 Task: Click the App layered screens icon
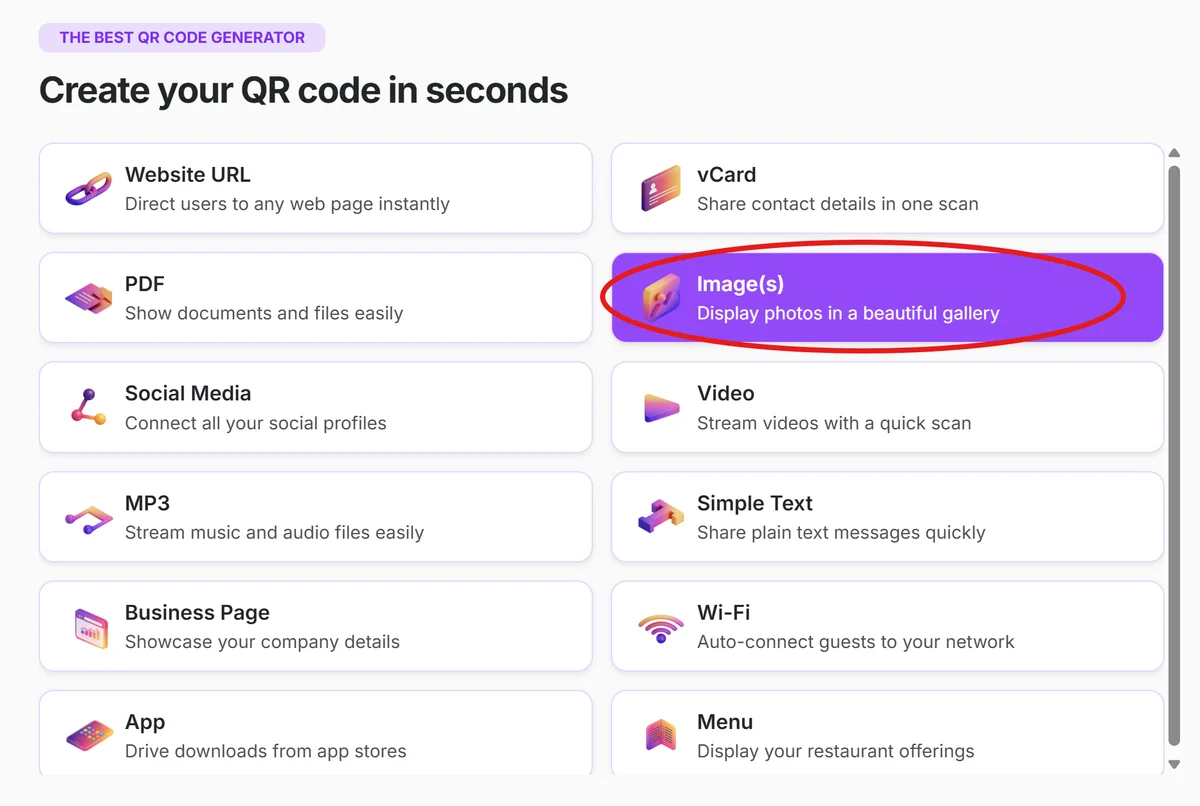(90, 735)
